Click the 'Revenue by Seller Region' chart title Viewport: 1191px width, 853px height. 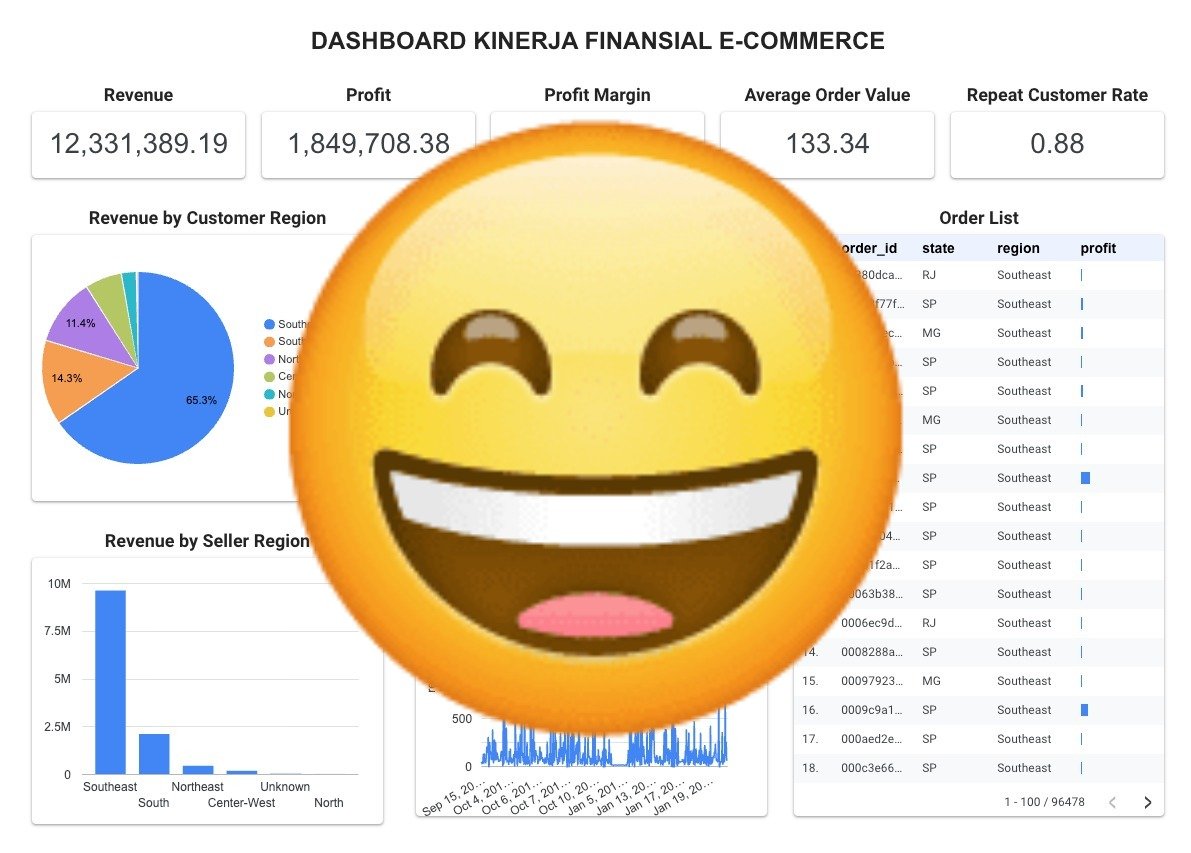tap(207, 541)
